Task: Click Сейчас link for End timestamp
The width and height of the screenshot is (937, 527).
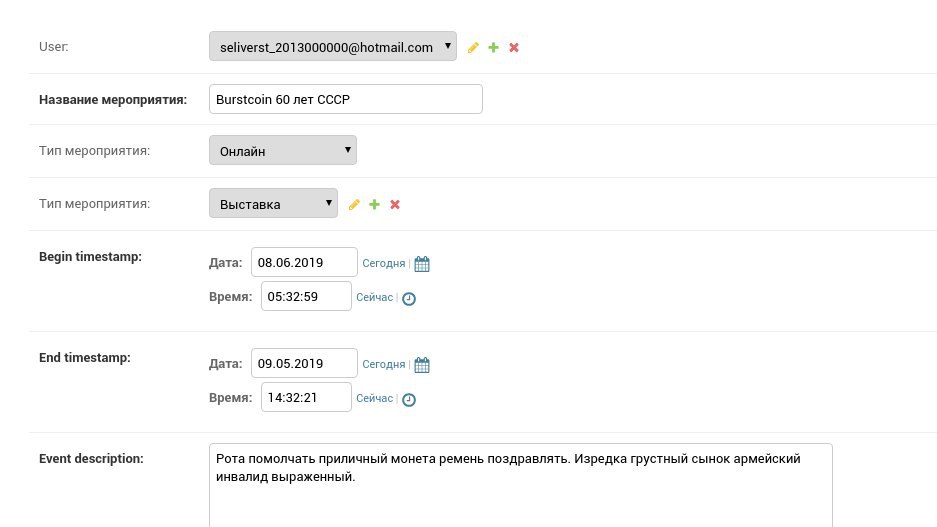Action: click(x=374, y=398)
